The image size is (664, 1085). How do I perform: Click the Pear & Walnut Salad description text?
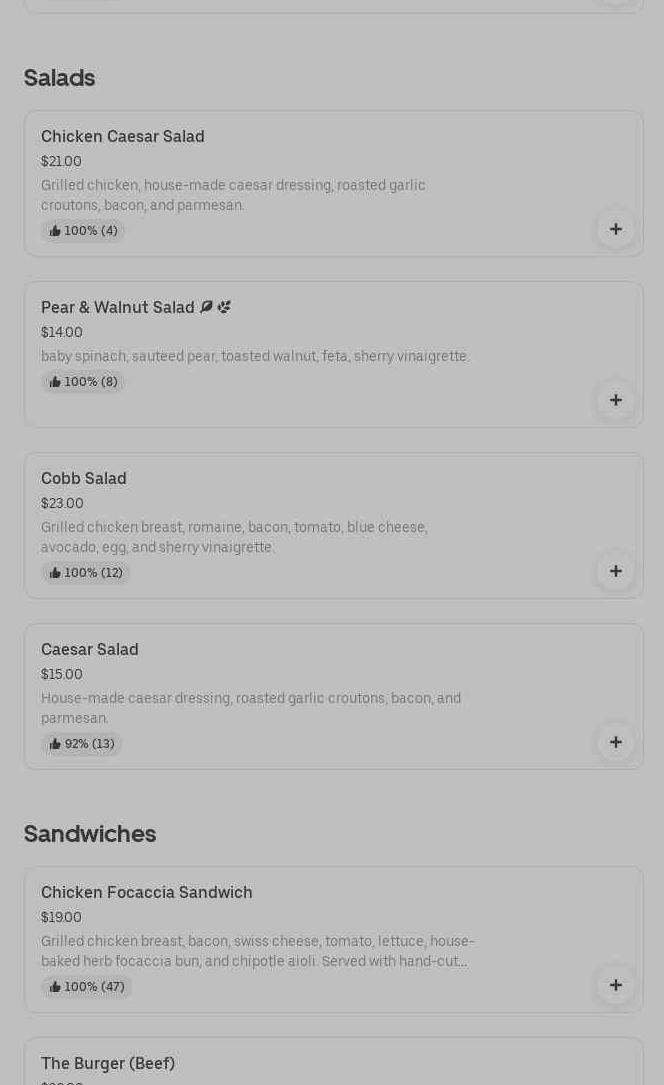click(x=255, y=357)
